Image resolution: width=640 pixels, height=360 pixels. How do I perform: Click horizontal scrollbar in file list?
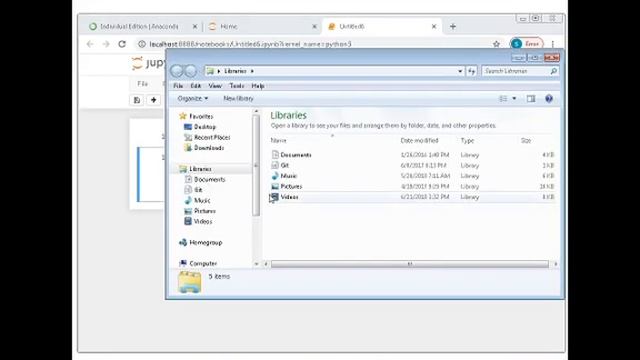[409, 264]
